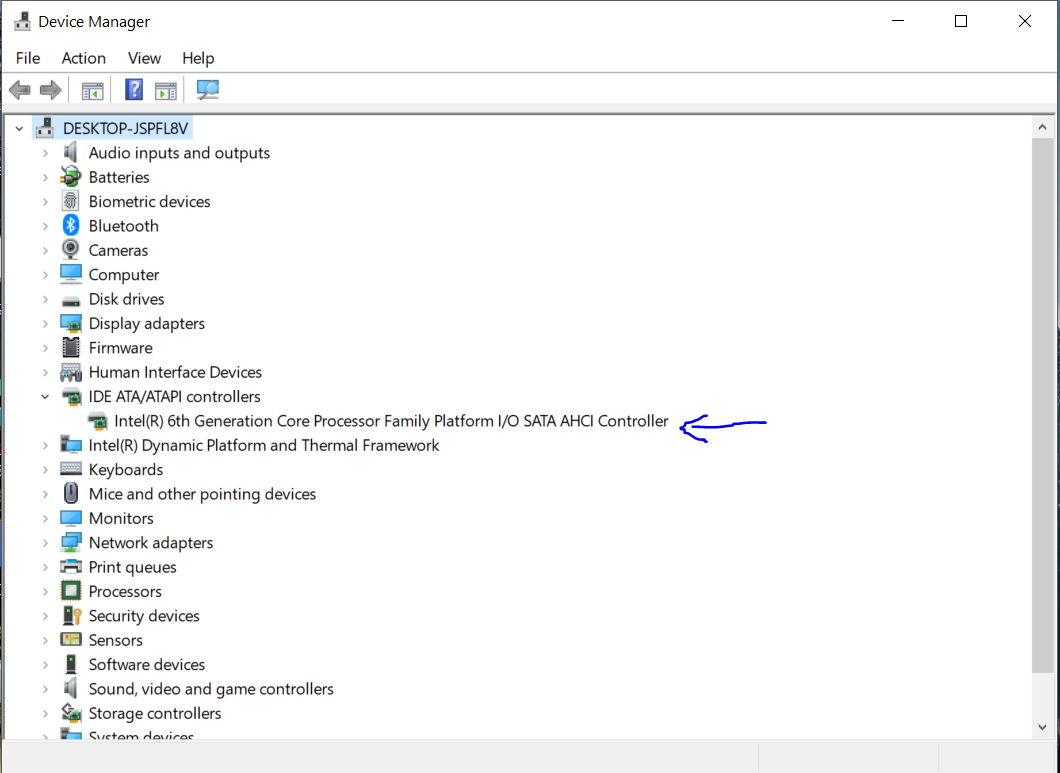Expand the Monitors node chevron
The width and height of the screenshot is (1060, 773).
45,519
